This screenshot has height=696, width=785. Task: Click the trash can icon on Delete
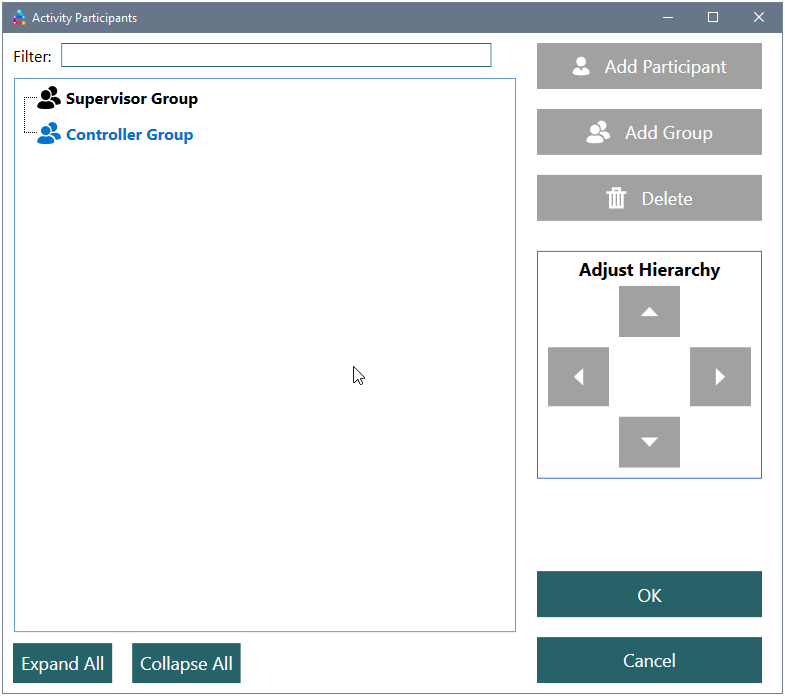(x=616, y=198)
